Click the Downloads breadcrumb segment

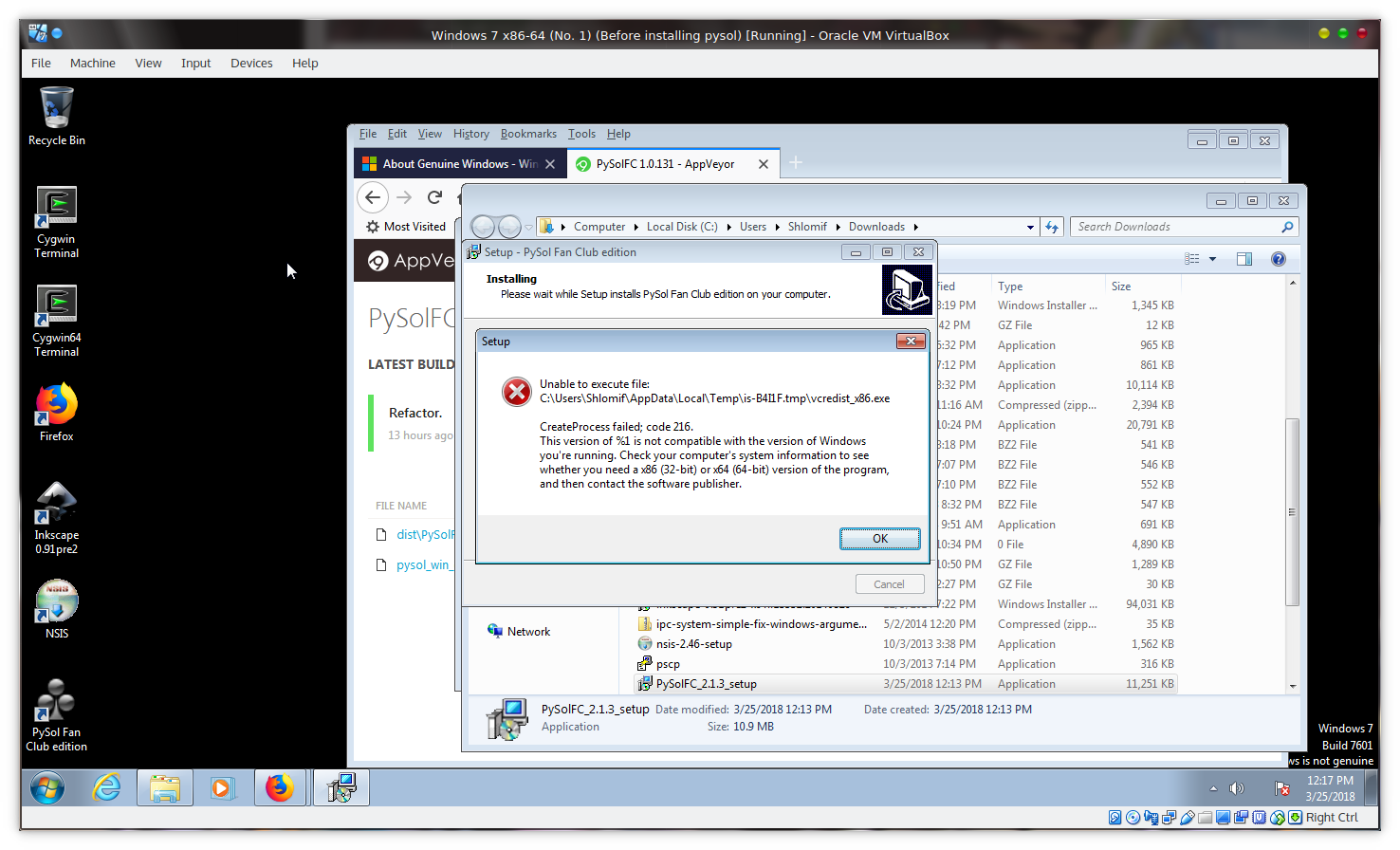click(x=876, y=227)
